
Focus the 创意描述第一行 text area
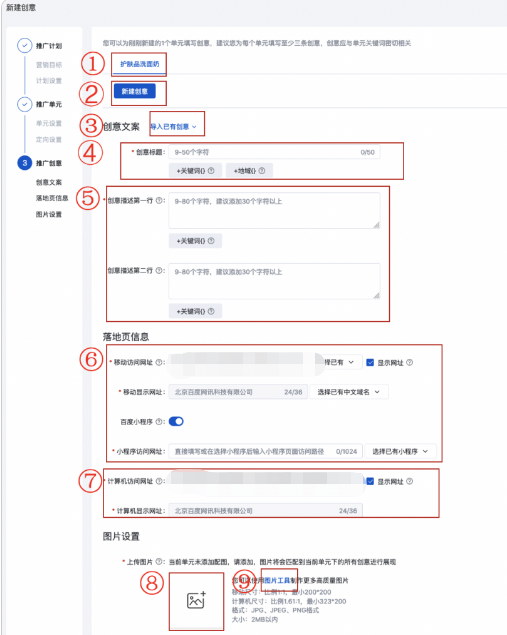(275, 211)
